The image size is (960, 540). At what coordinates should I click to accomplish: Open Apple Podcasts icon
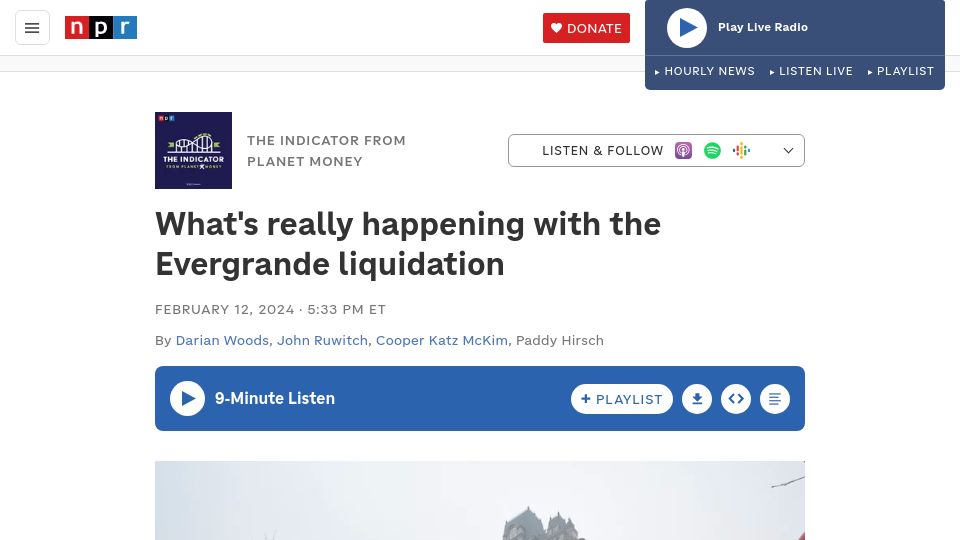click(x=683, y=151)
